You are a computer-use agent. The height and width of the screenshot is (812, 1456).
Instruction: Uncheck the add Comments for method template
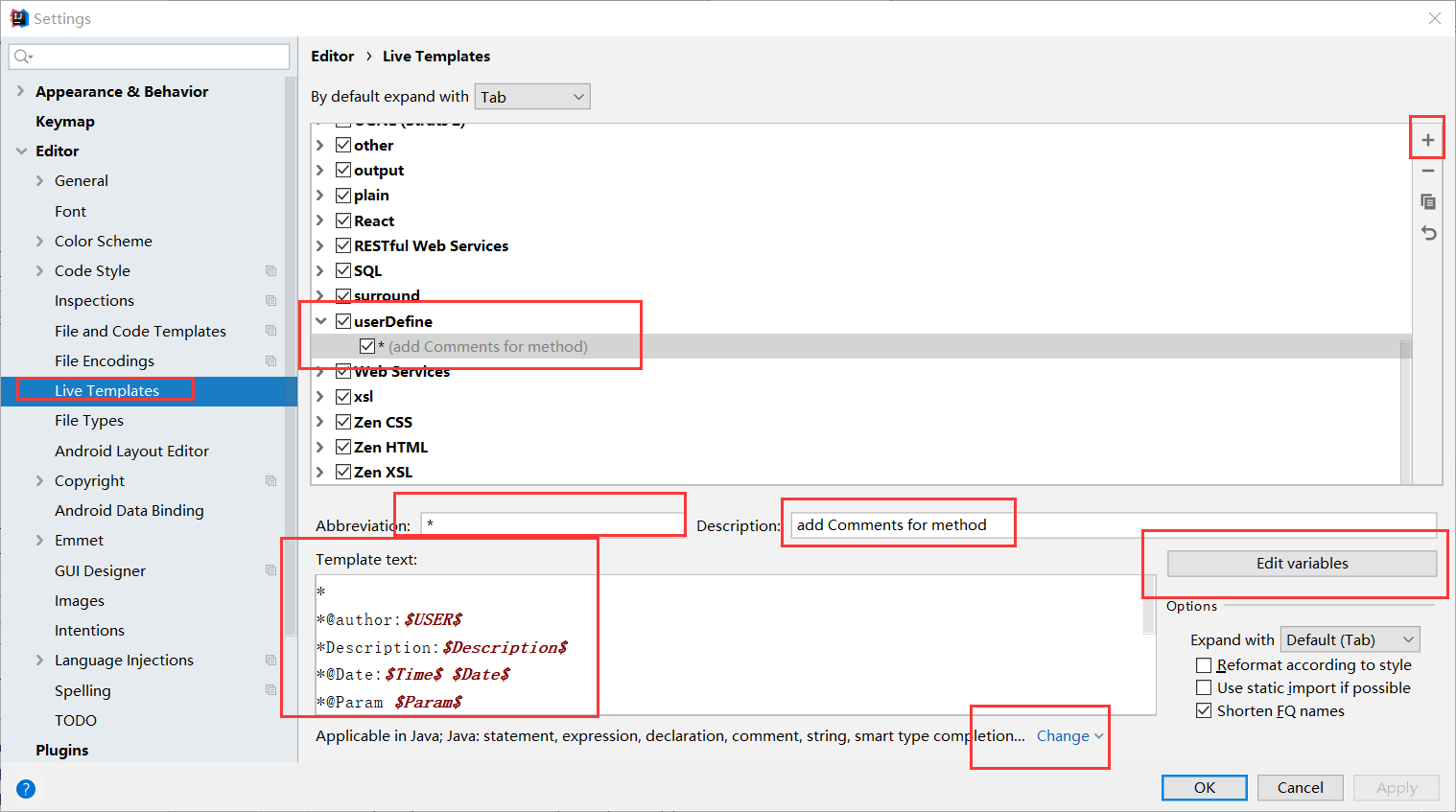[367, 346]
